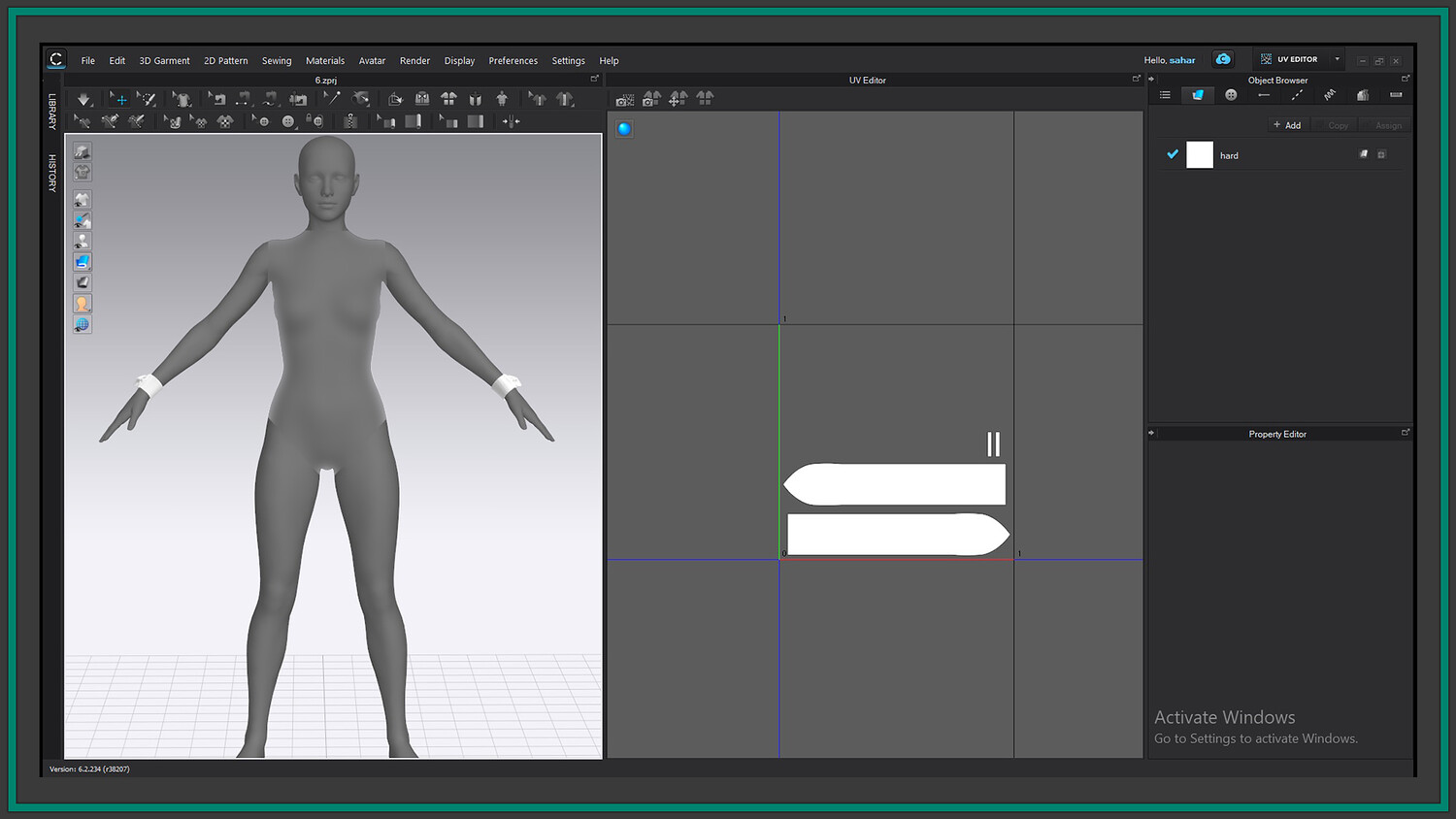The image size is (1456, 819).
Task: Click the Button tool icon
Action: pyautogui.click(x=288, y=121)
